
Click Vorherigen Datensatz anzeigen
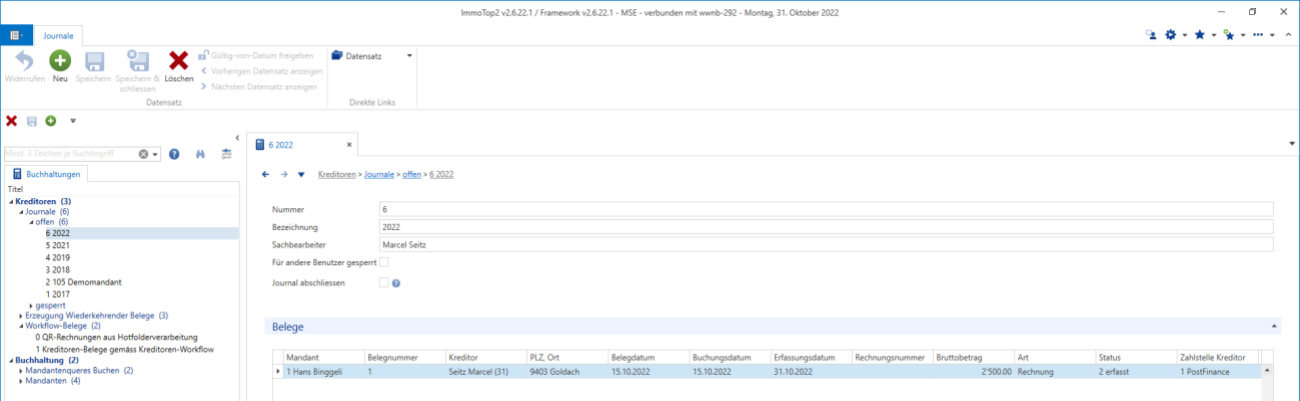261,71
